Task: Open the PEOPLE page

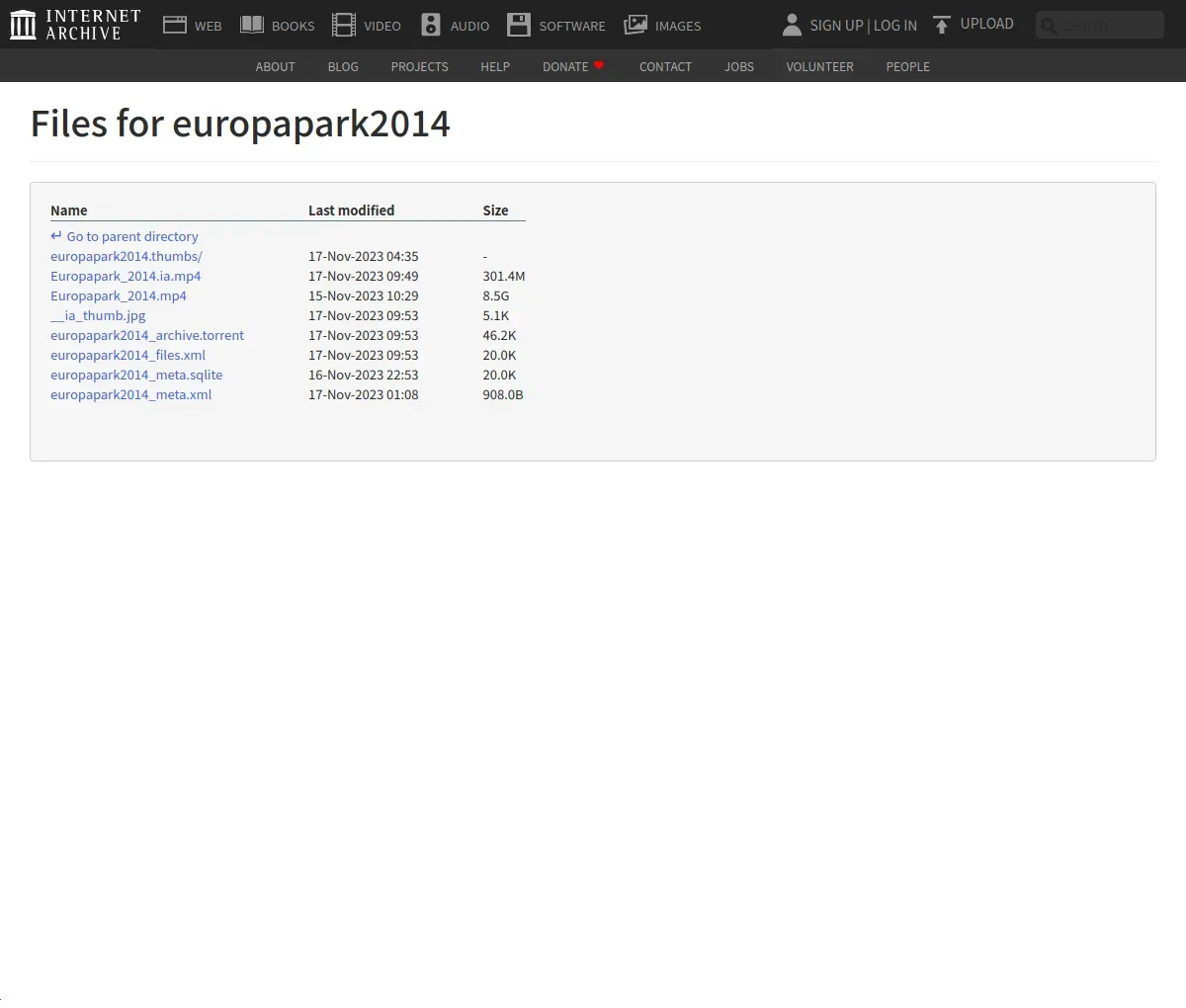Action: tap(907, 67)
